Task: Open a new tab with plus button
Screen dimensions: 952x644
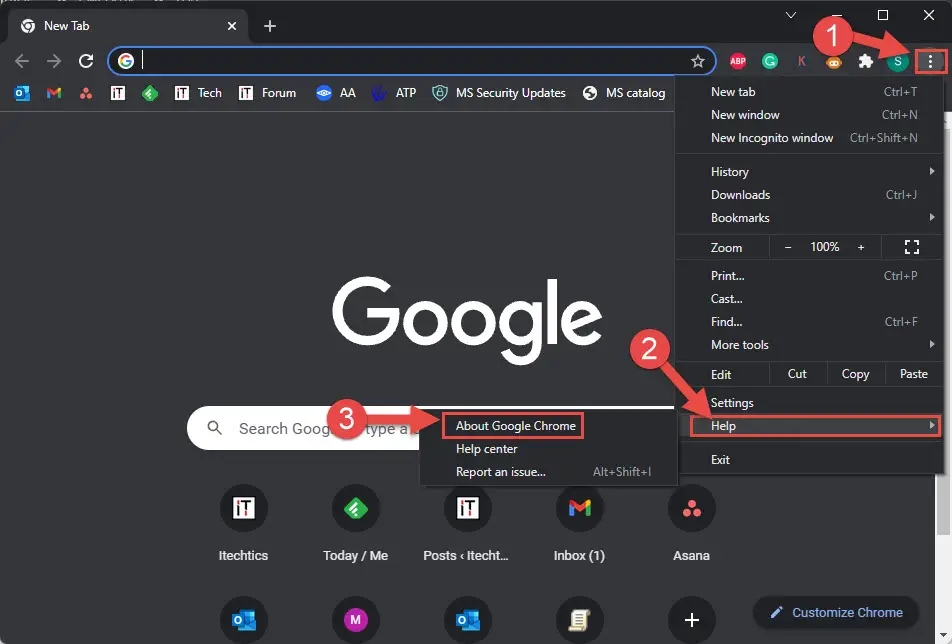Action: coord(270,26)
